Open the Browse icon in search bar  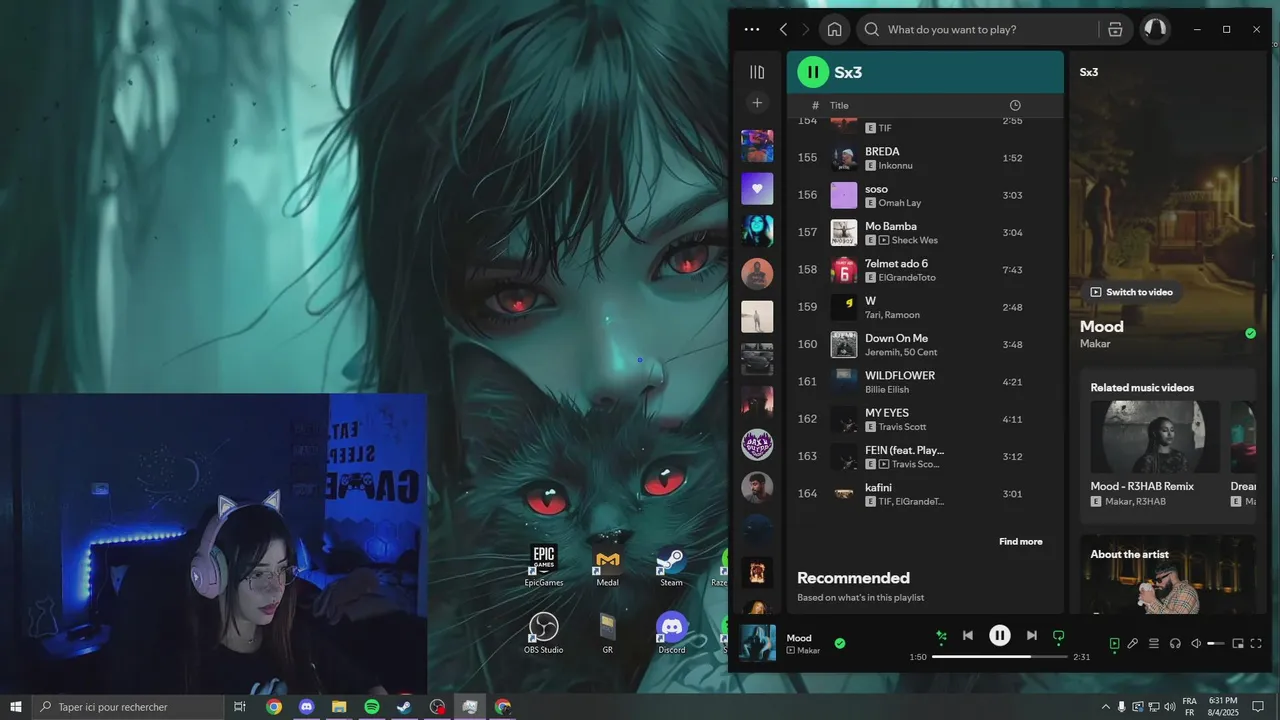point(1115,29)
